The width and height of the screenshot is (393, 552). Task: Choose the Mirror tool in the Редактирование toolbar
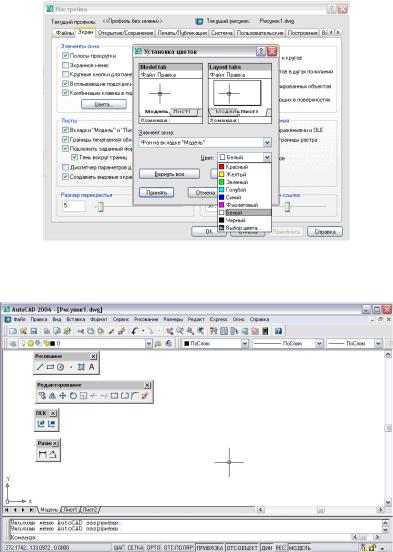52,396
